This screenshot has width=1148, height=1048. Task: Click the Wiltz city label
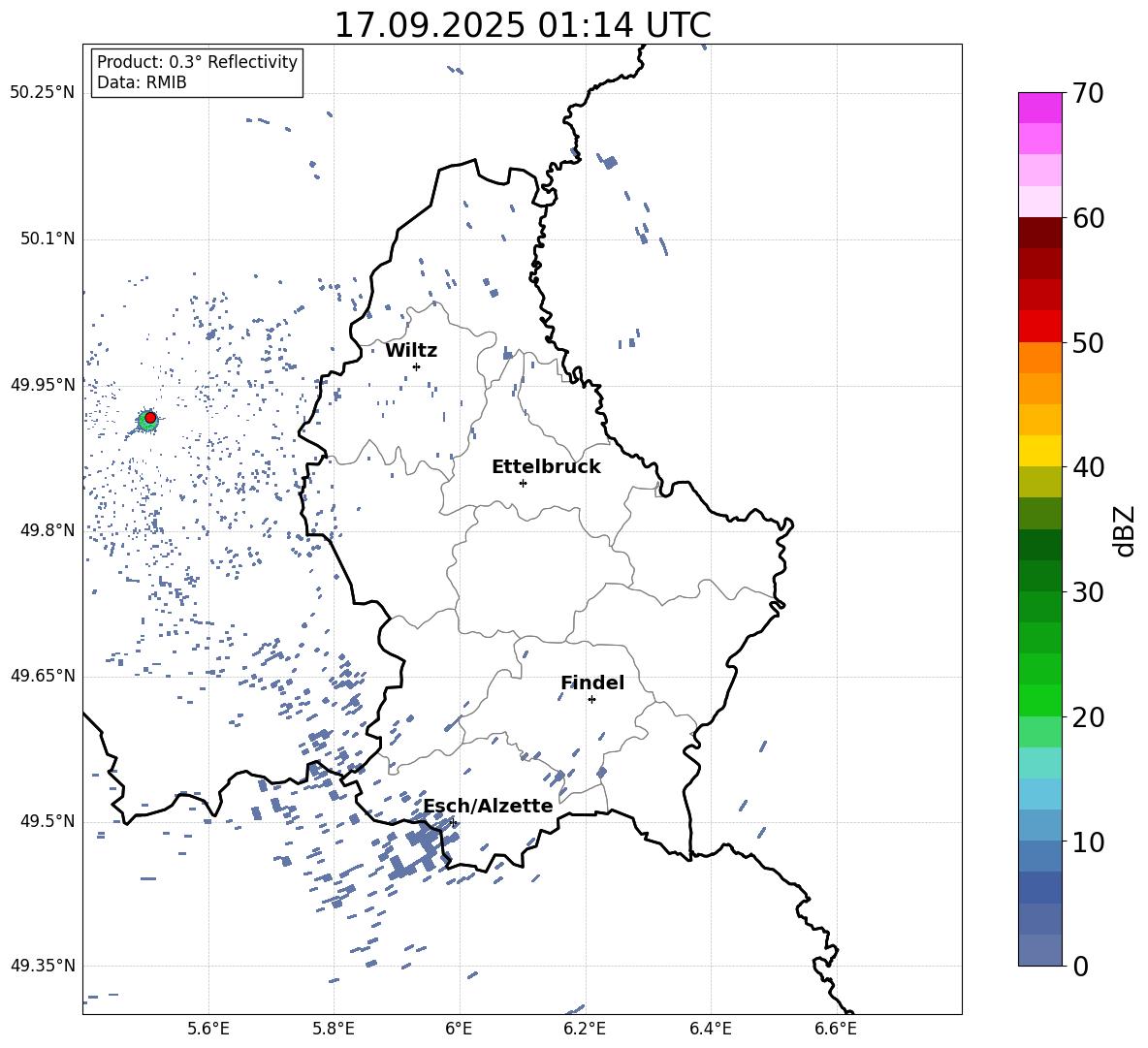411,351
